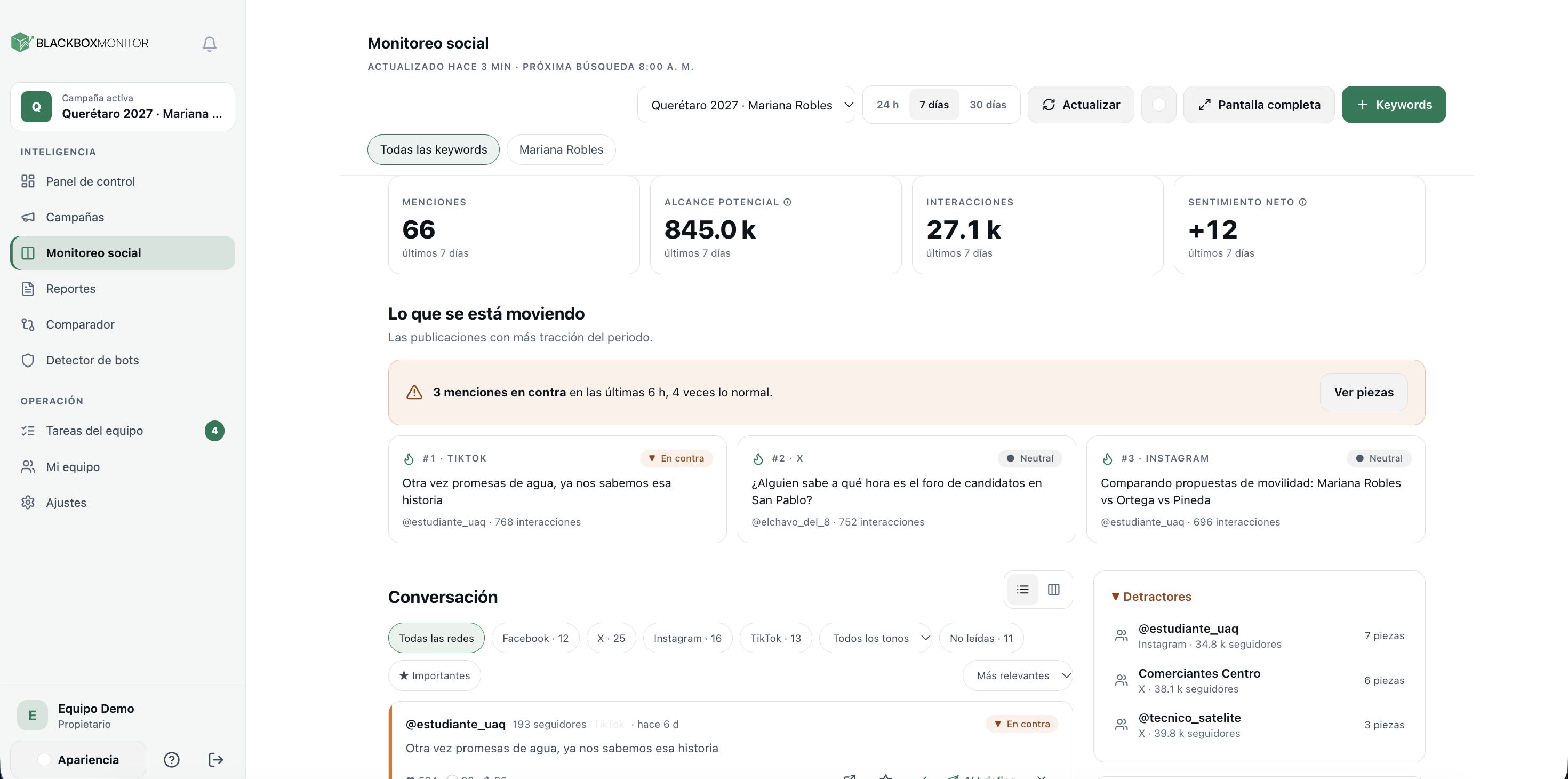Click the BlackboxMonitor cube logo
1568x779 pixels.
click(22, 42)
